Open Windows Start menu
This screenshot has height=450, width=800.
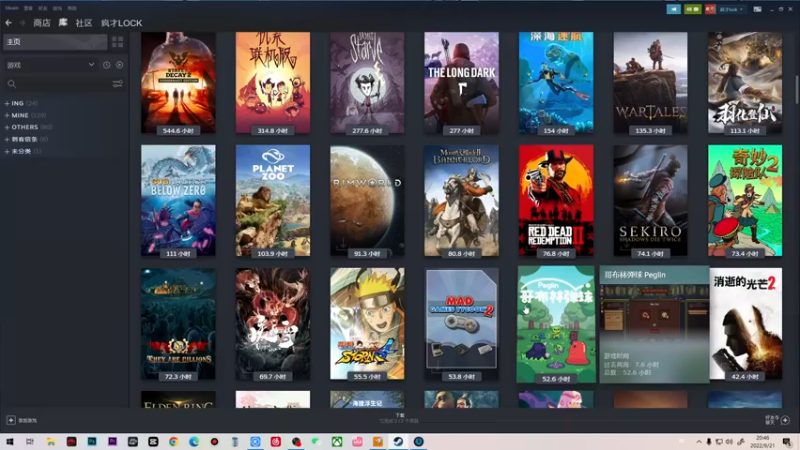(10, 441)
